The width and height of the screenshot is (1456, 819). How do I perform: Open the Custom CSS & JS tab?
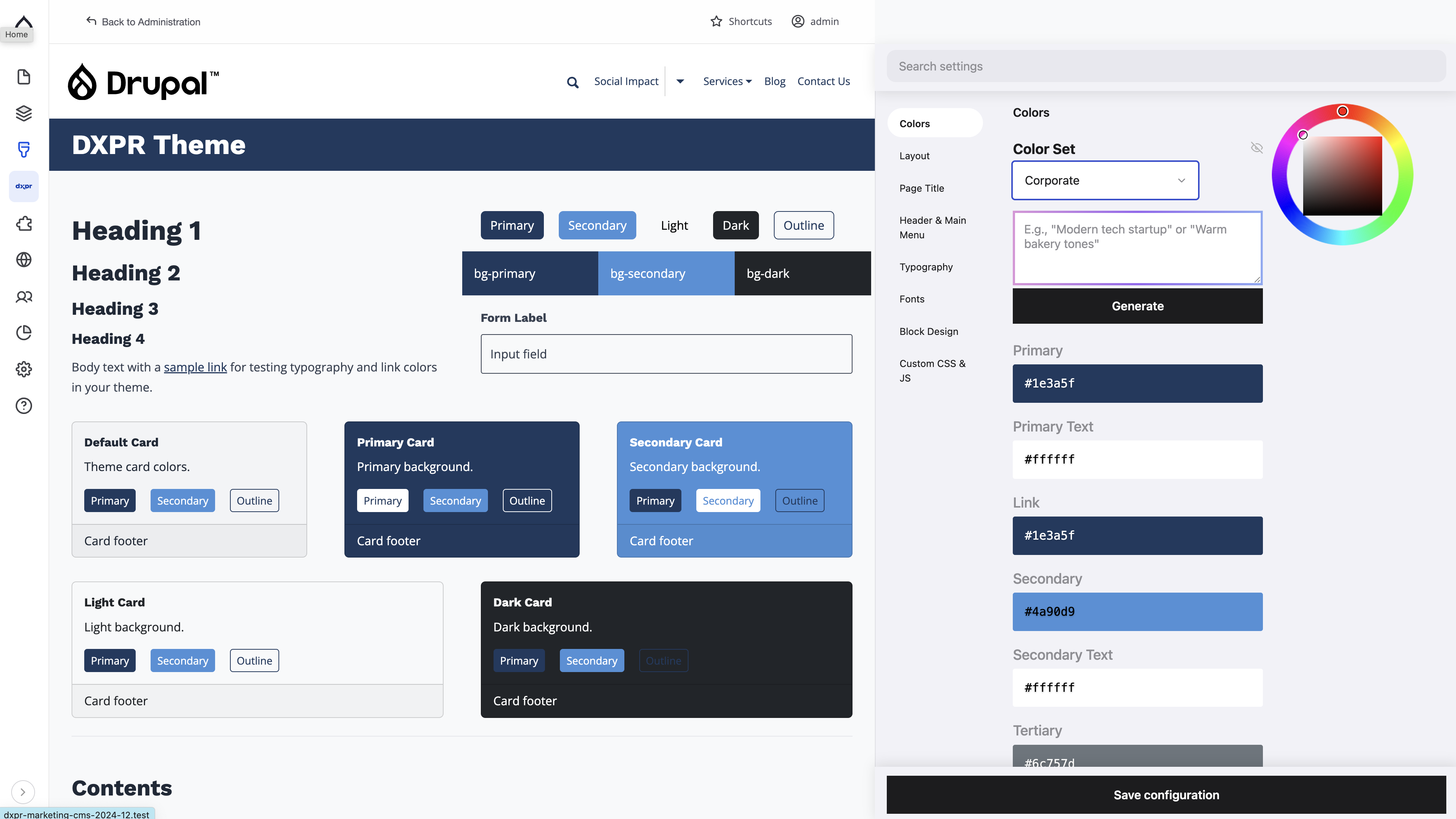933,370
